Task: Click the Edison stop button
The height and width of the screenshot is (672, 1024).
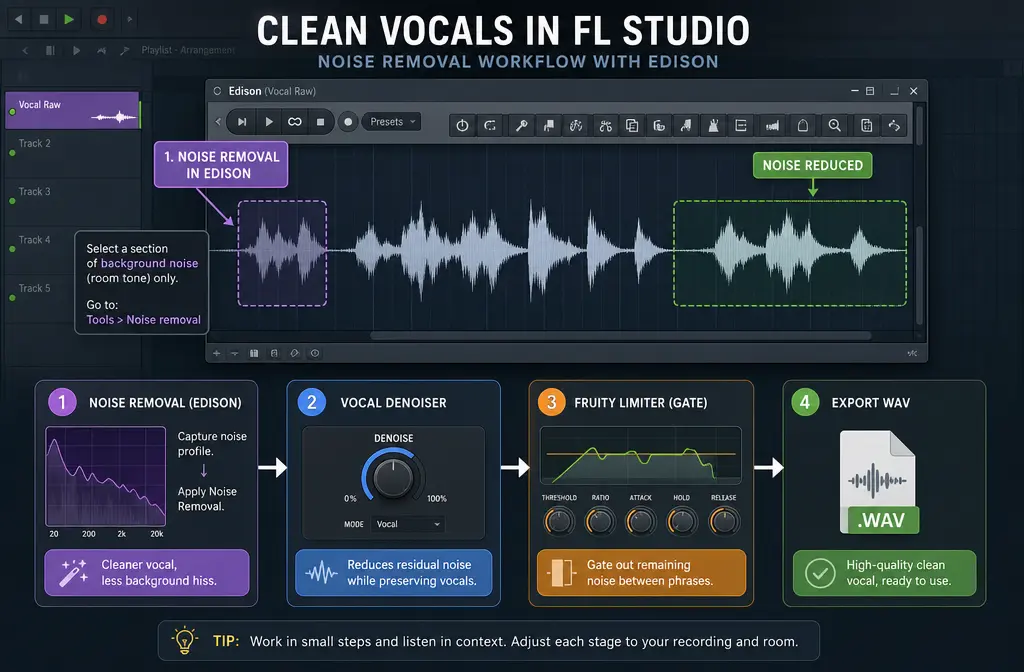Action: (x=320, y=122)
